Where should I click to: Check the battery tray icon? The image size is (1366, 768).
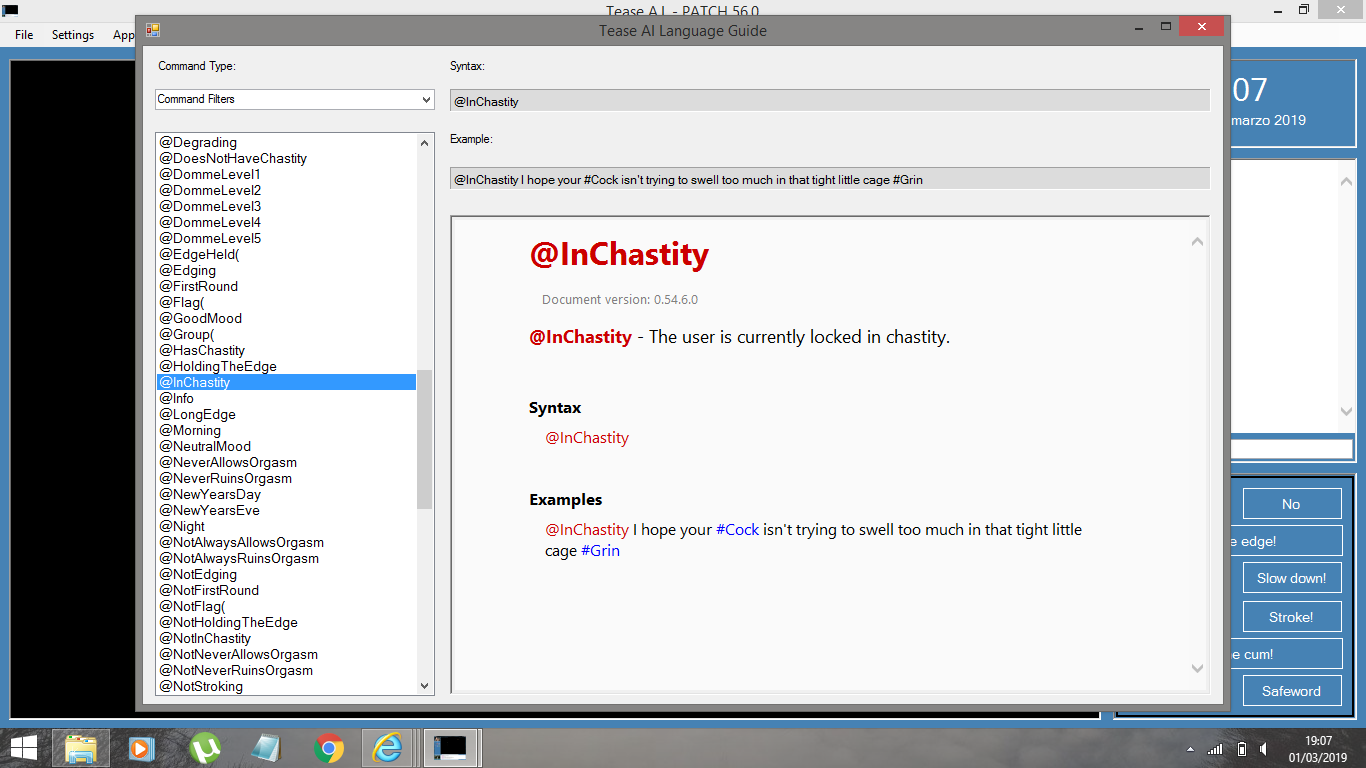pos(1241,749)
